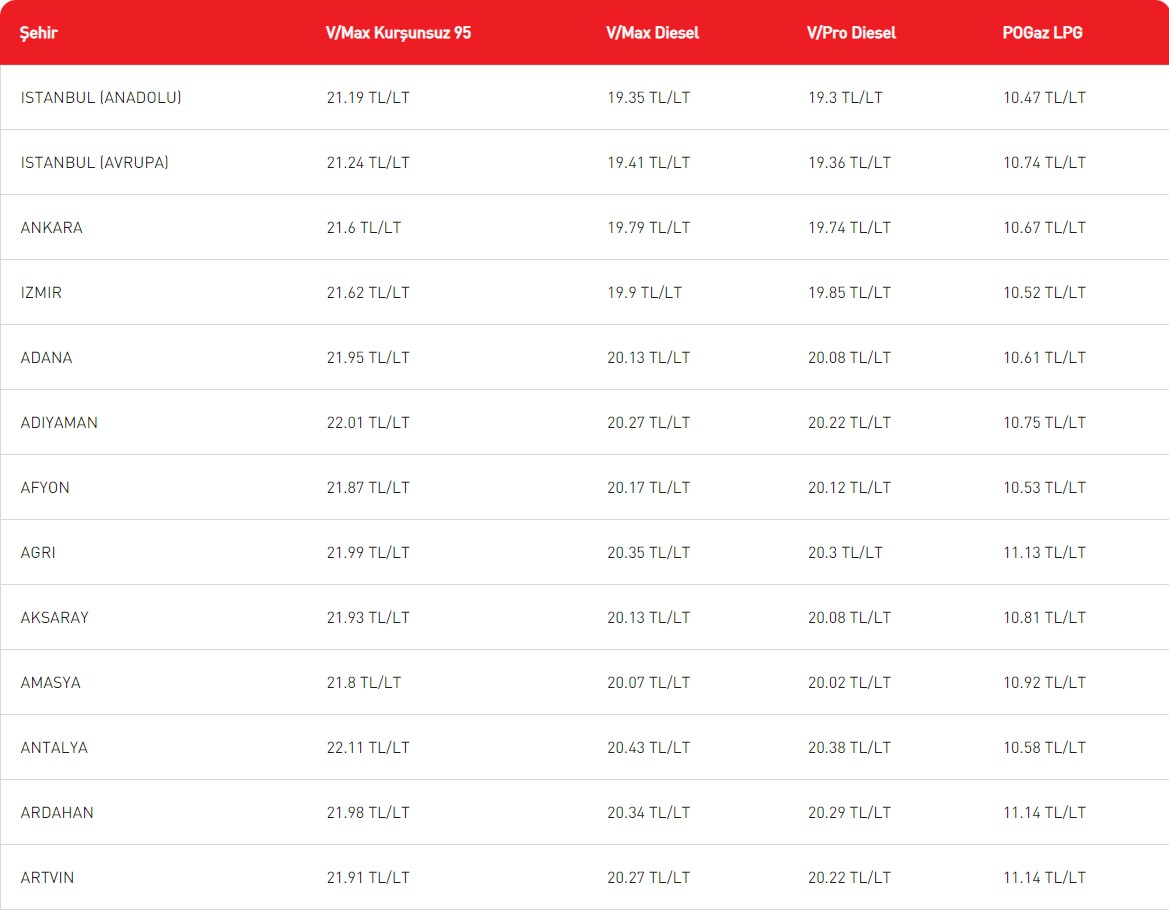Select ARDAHAN's 20.34 TL/LT V/Max Diesel price
The image size is (1169, 910).
point(648,813)
